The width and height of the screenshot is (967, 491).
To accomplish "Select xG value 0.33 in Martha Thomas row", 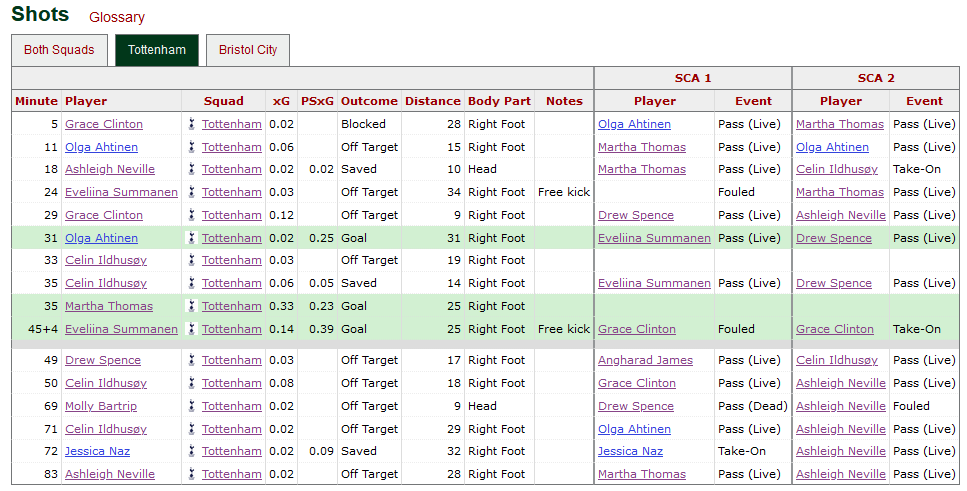I will tap(282, 306).
